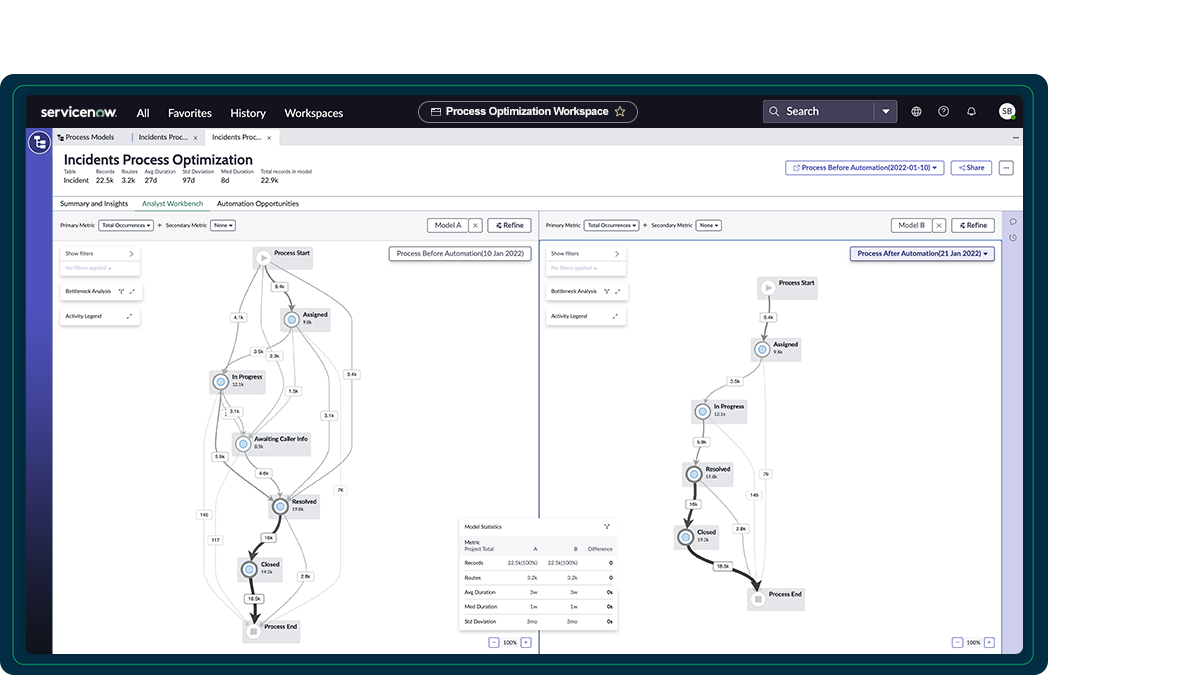1200x675 pixels.
Task: Click the process mining logo icon top-left sidebar
Action: tap(38, 142)
